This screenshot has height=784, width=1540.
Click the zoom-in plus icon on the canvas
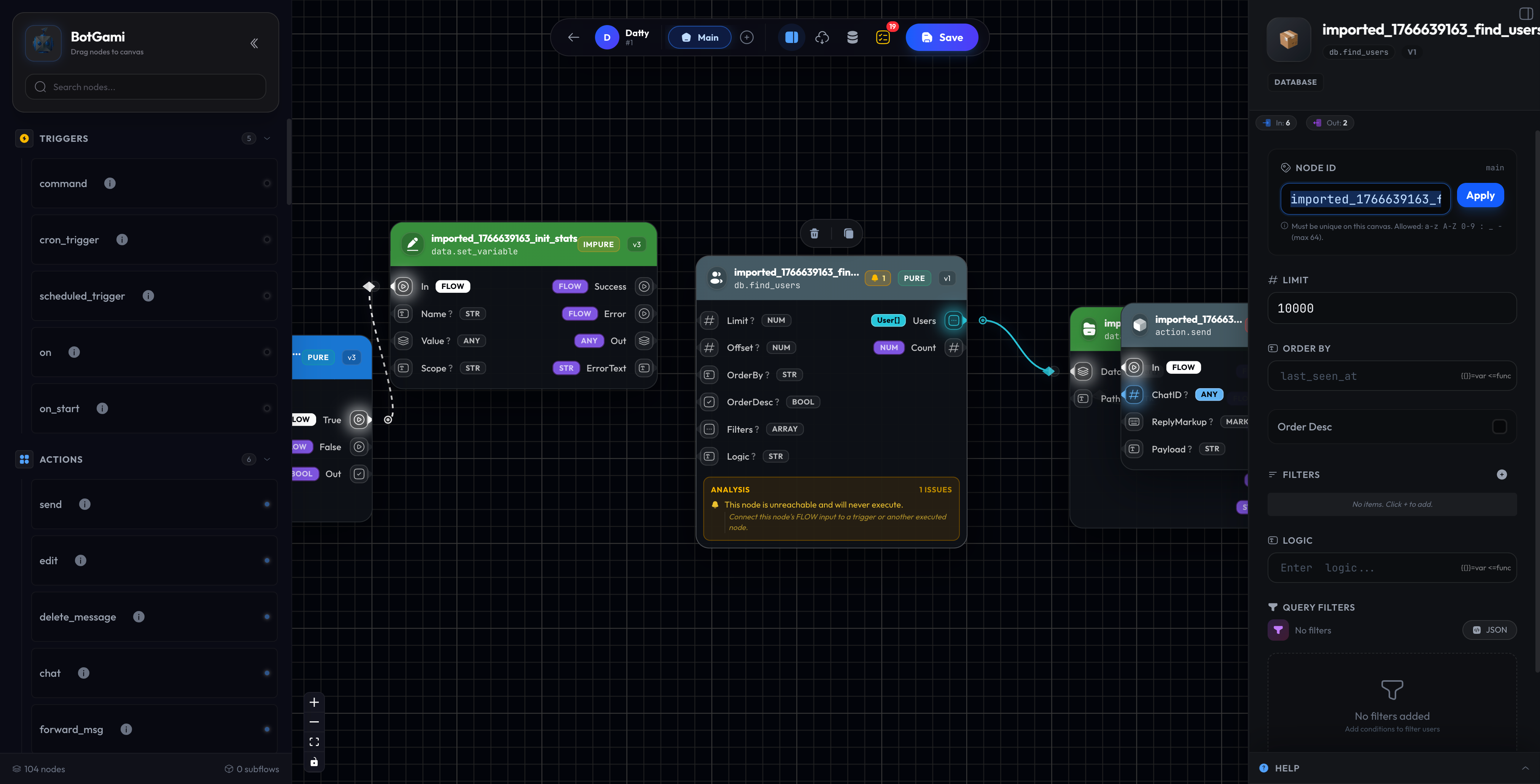[314, 702]
